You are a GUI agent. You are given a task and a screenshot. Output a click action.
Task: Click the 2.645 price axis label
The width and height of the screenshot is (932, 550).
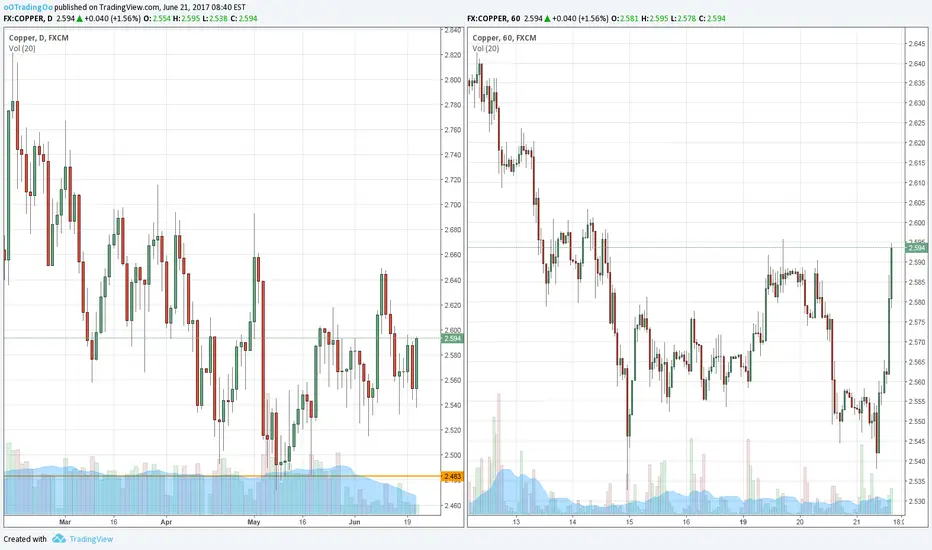[917, 43]
